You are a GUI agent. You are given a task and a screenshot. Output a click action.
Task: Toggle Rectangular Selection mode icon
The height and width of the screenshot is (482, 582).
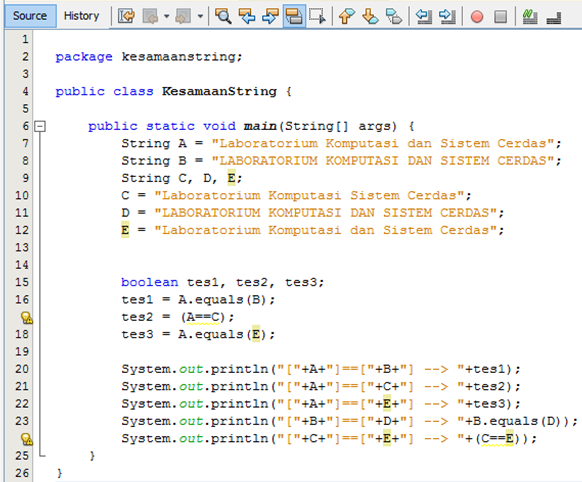point(318,16)
